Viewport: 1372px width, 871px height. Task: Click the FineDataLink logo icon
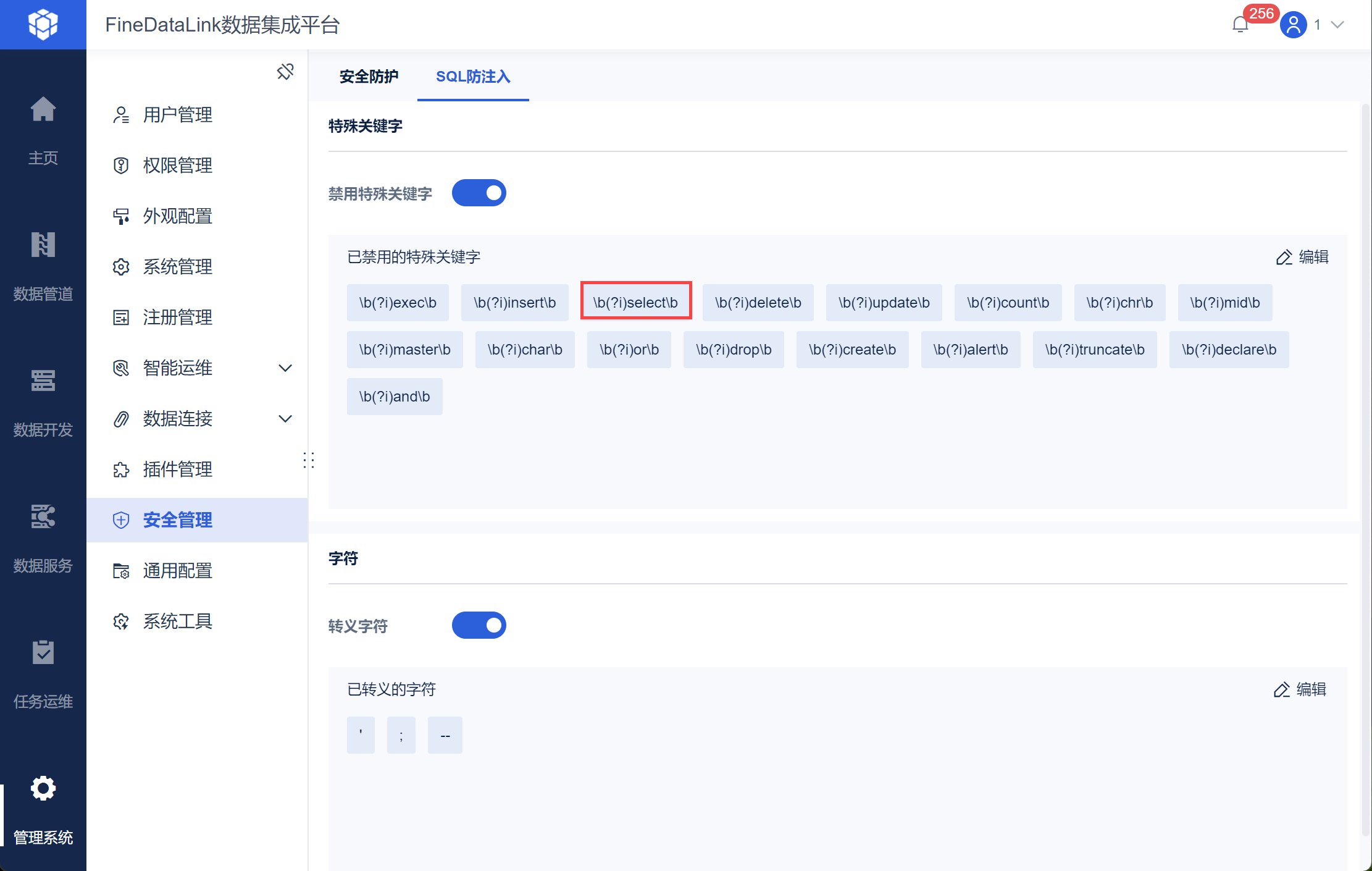(x=43, y=25)
